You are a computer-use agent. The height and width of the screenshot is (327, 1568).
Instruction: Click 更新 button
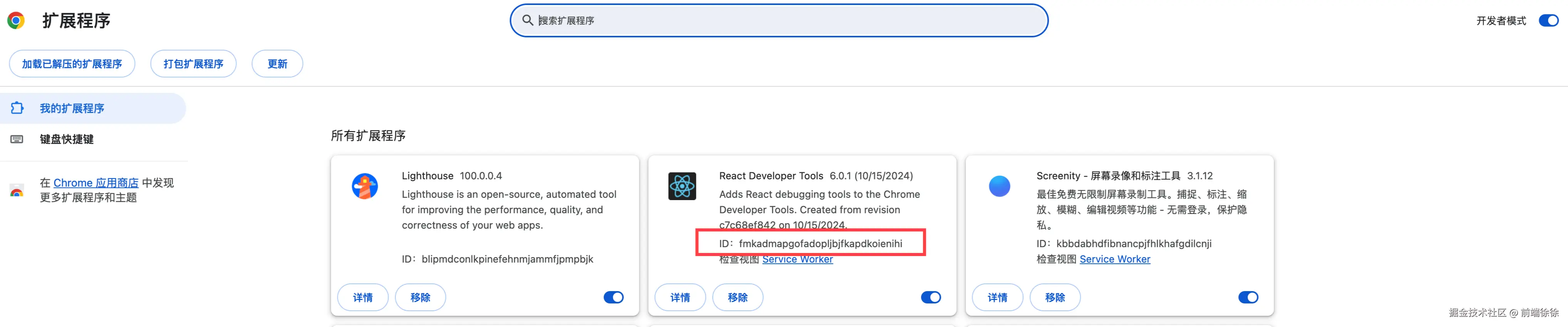tap(277, 64)
